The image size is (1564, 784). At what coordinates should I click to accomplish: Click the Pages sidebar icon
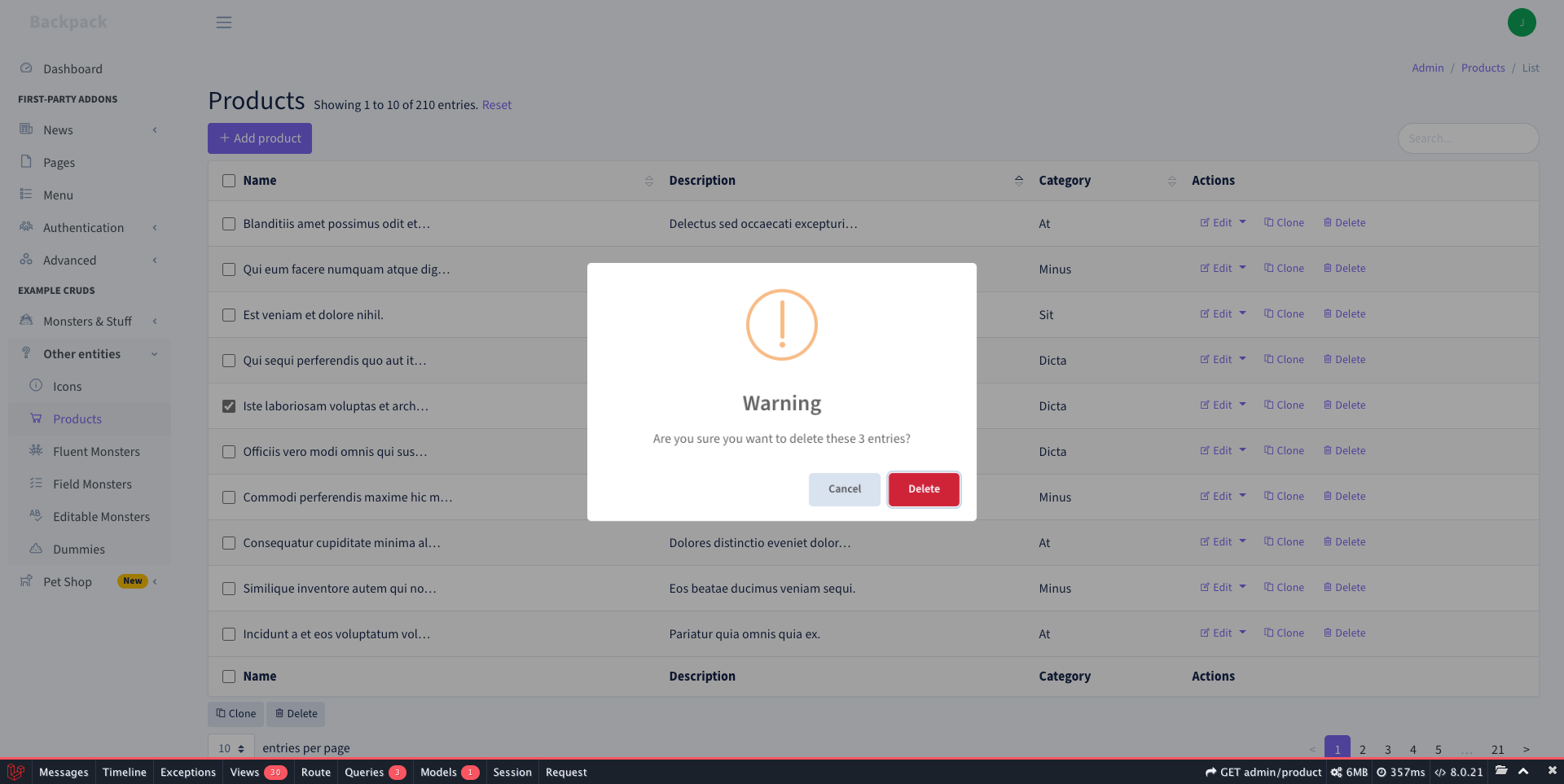[26, 161]
